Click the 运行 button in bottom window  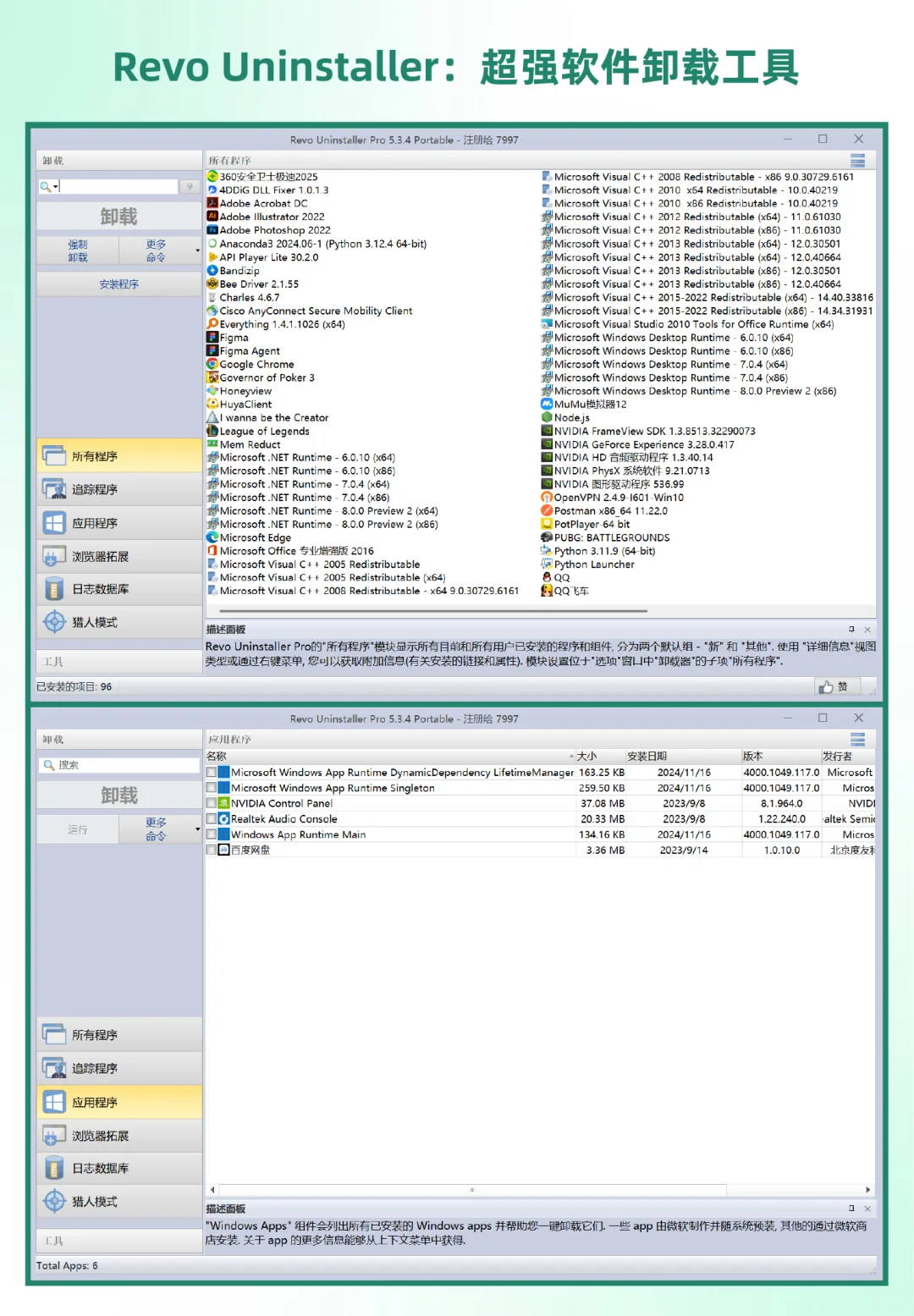coord(78,829)
